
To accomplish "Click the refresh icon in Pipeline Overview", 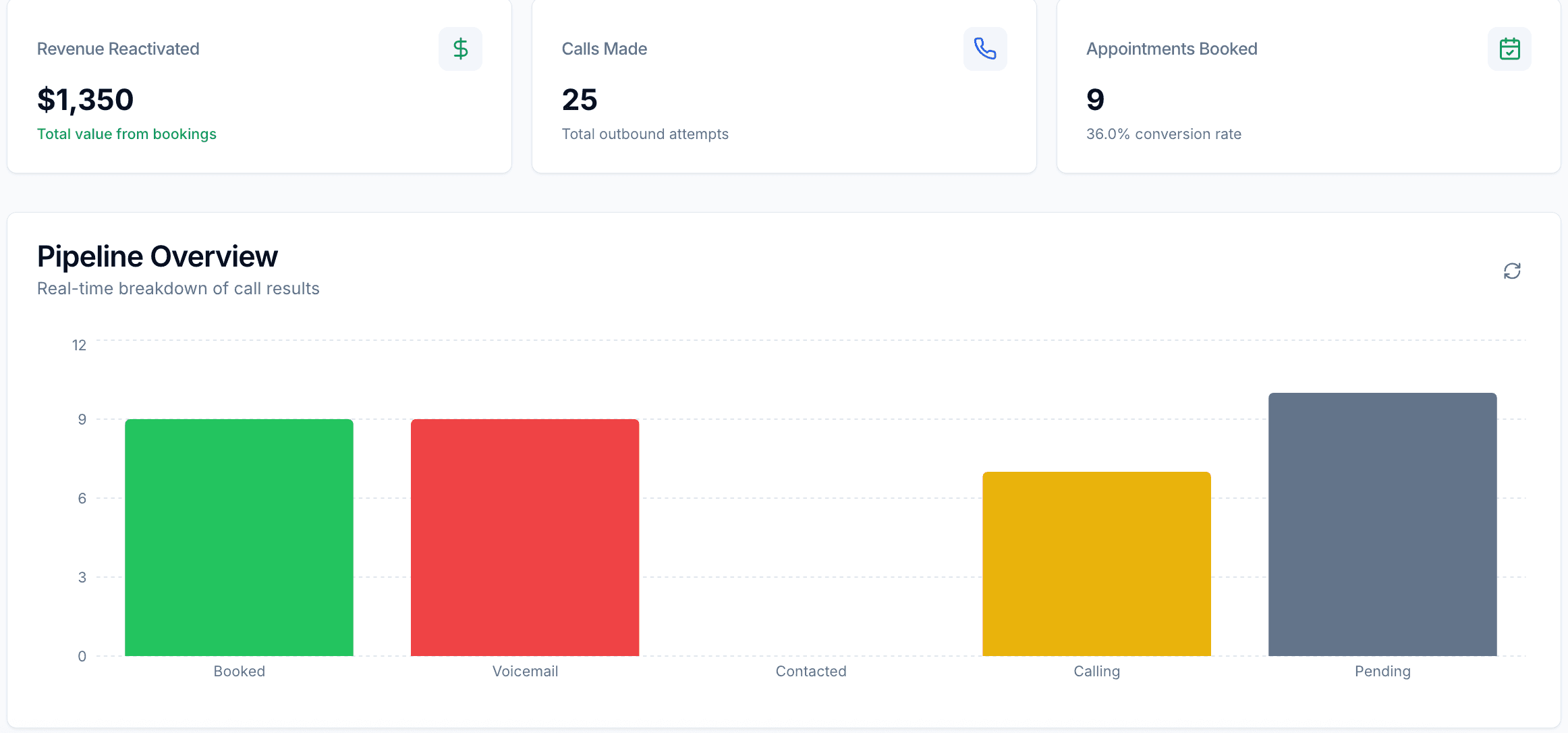I will pyautogui.click(x=1512, y=271).
